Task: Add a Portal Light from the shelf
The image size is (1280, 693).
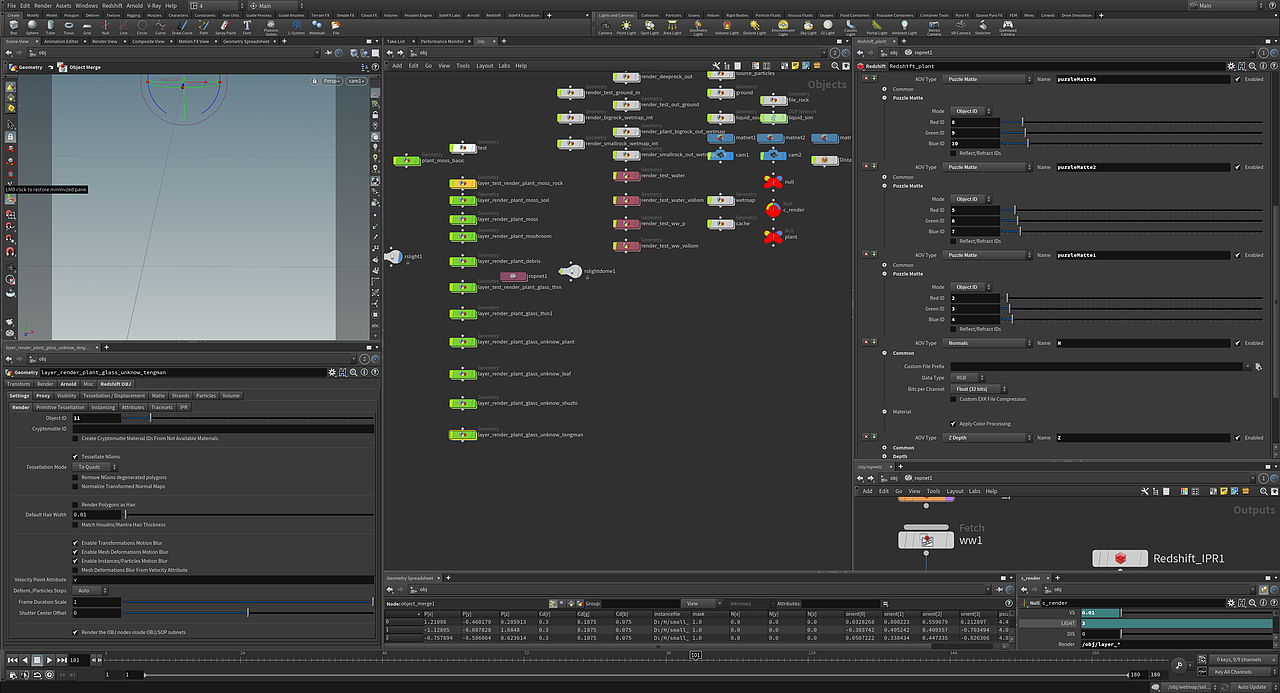Action: click(x=876, y=26)
